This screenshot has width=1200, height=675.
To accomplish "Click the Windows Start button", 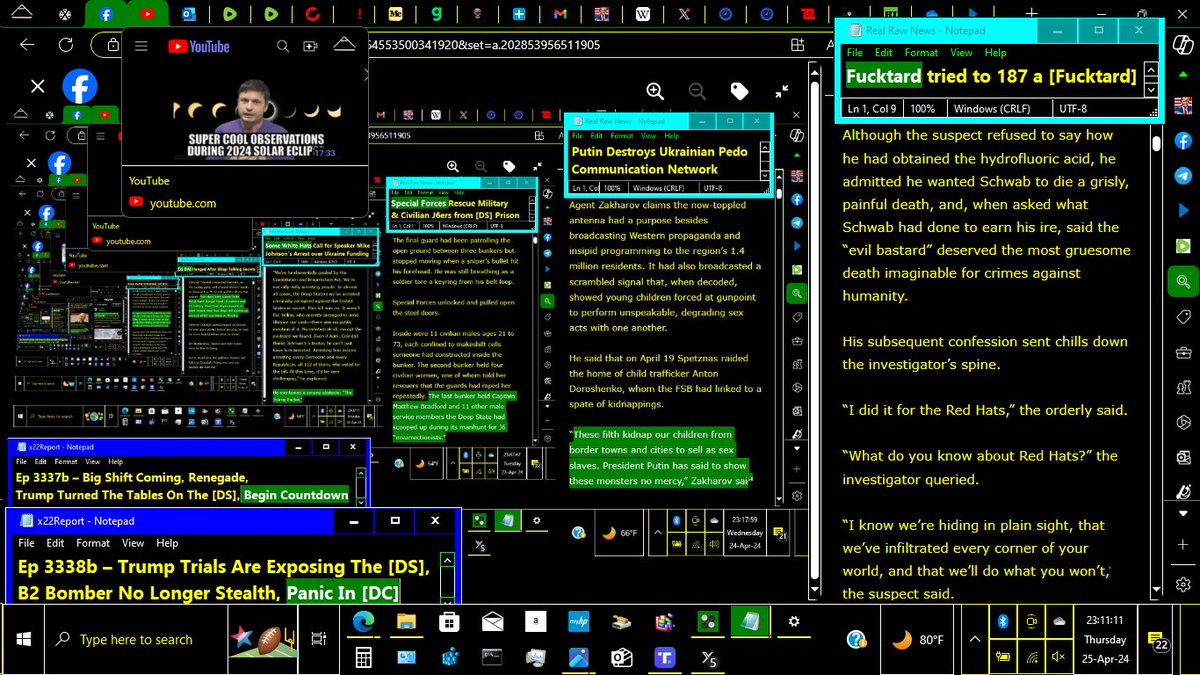I will [23, 639].
